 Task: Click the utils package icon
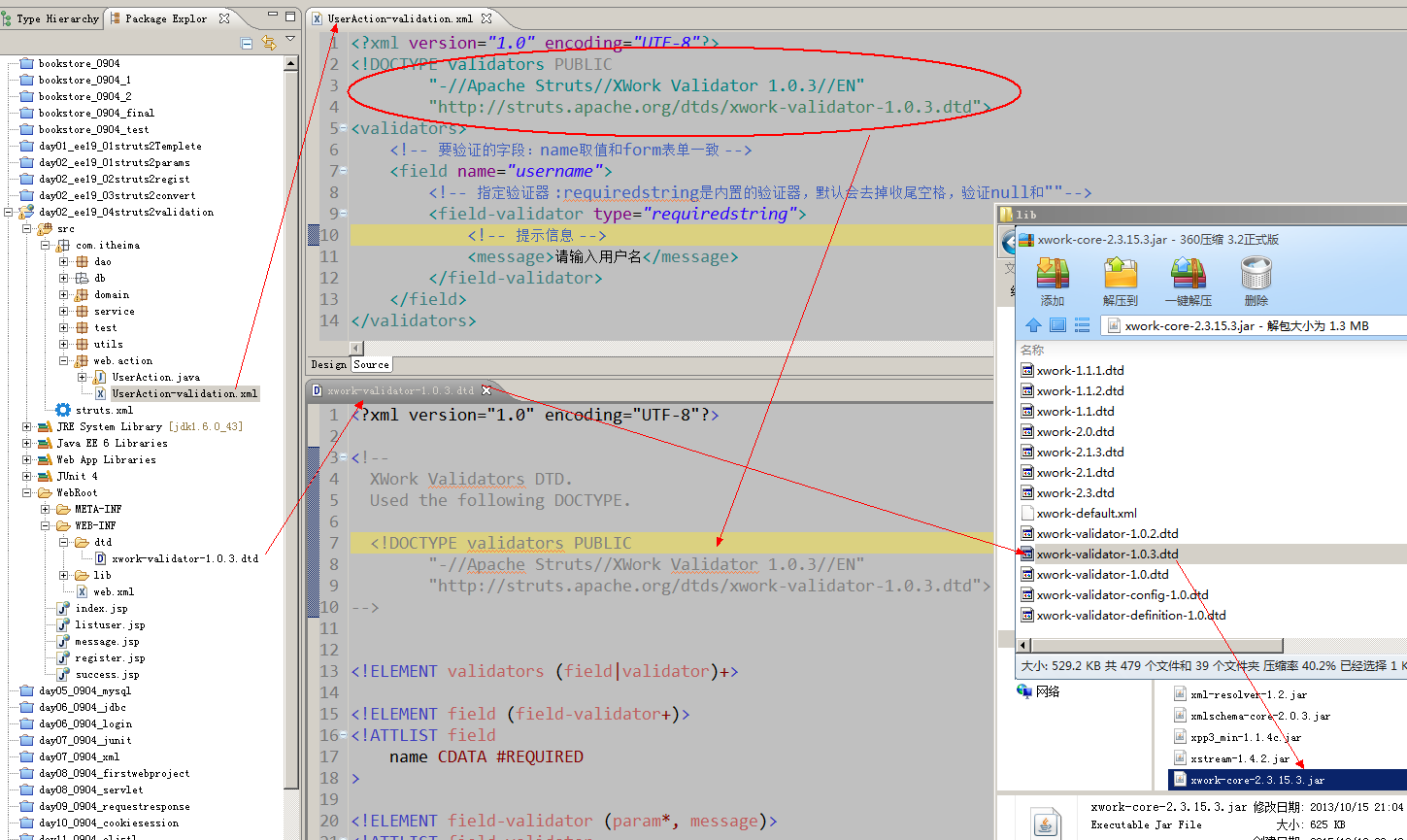pos(82,345)
